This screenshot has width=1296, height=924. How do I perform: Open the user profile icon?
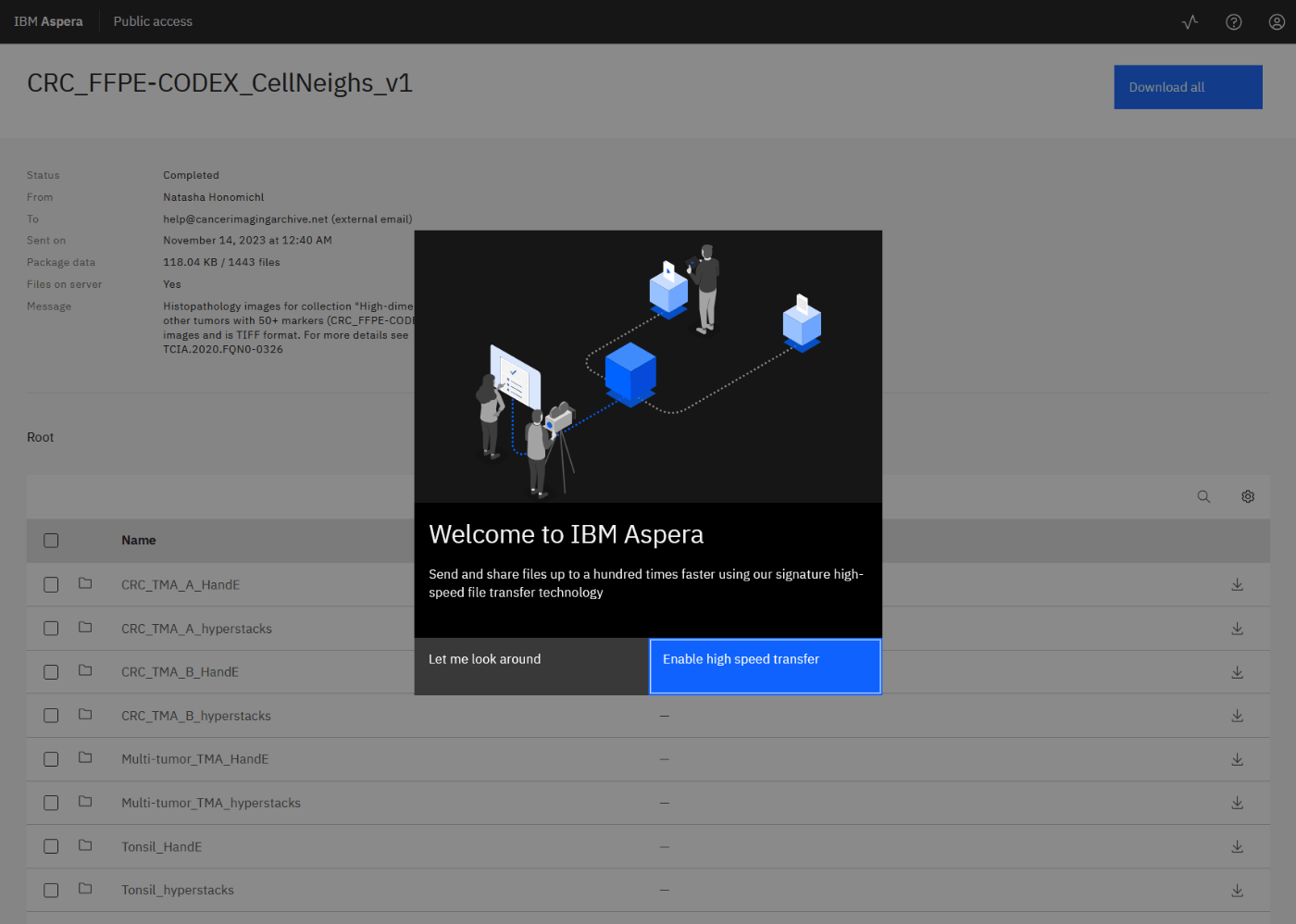pos(1277,21)
